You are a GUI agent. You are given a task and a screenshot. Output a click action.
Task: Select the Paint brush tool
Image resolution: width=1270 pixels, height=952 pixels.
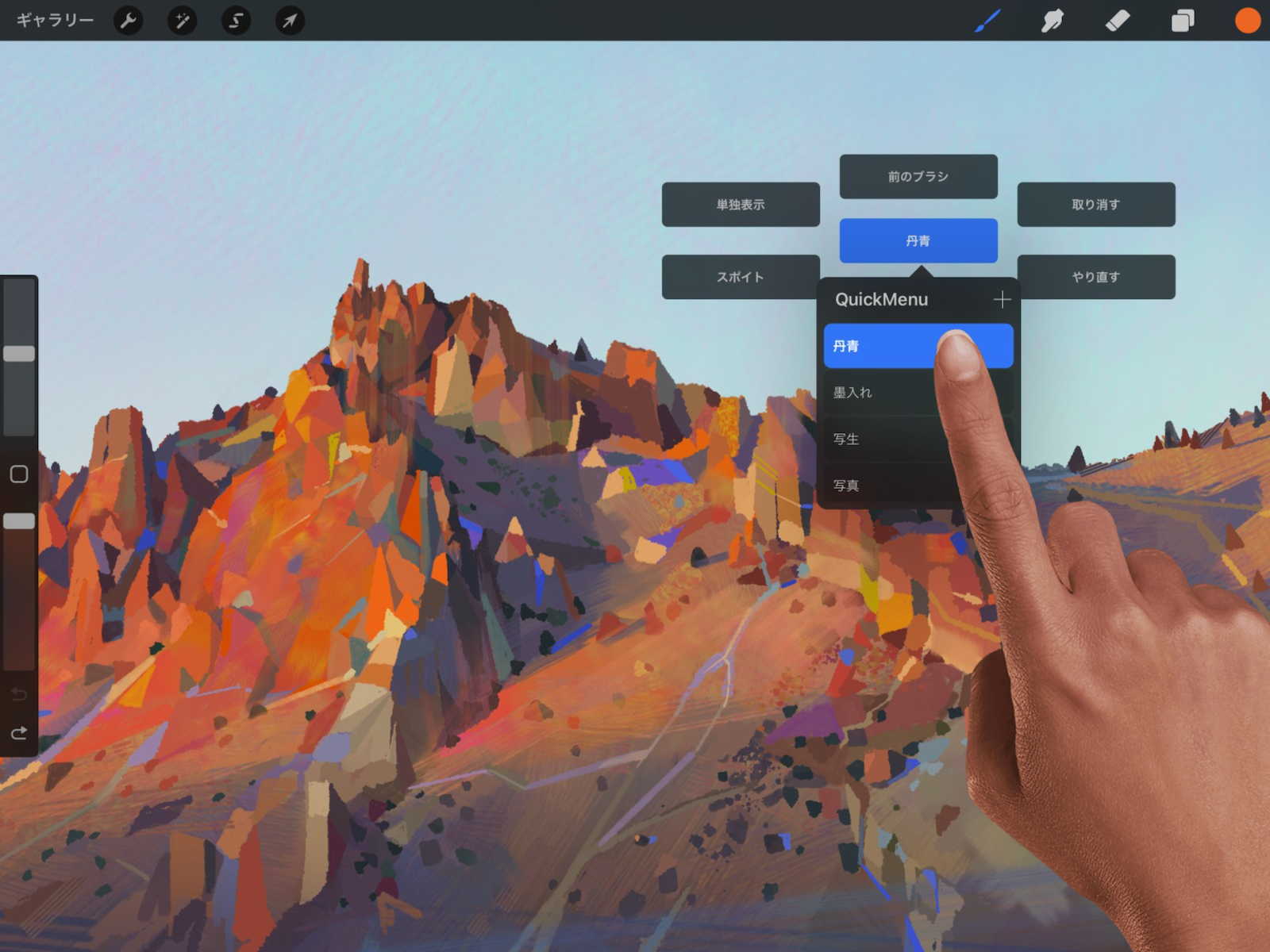click(987, 21)
